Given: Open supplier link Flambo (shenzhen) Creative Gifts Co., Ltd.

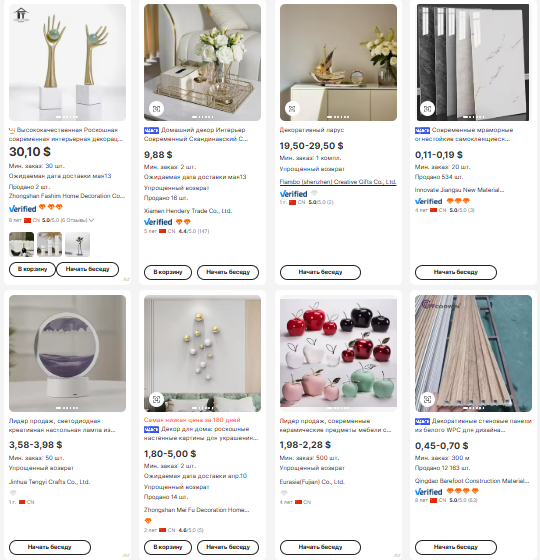Looking at the screenshot, I should [338, 182].
